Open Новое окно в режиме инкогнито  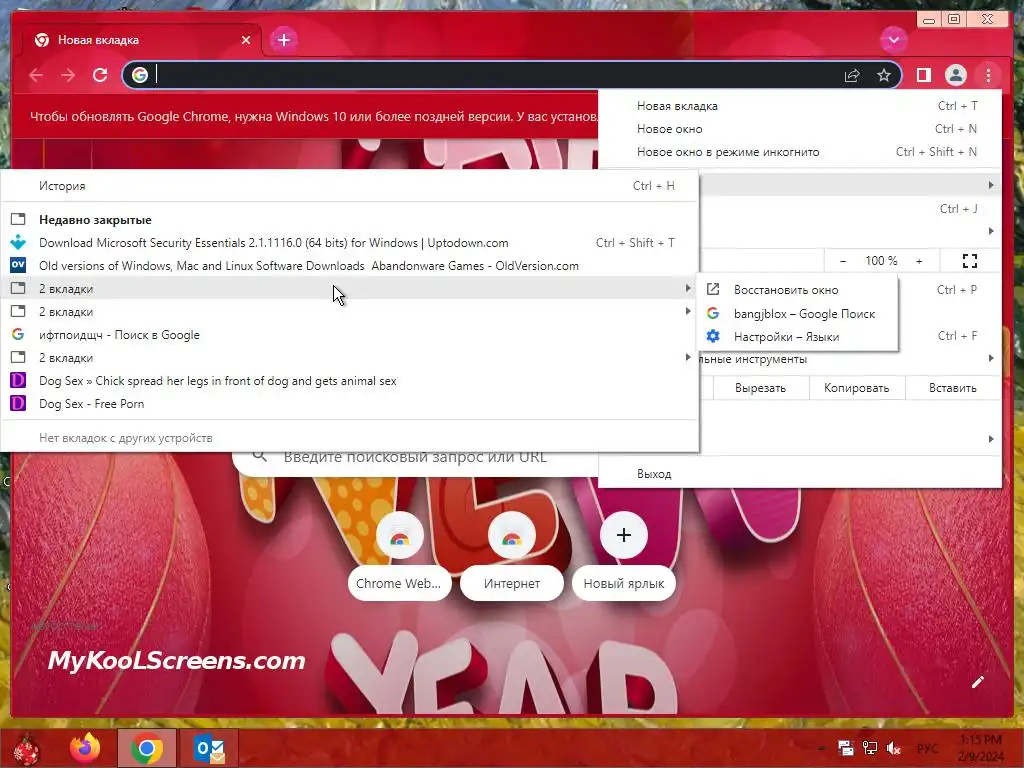800,152
